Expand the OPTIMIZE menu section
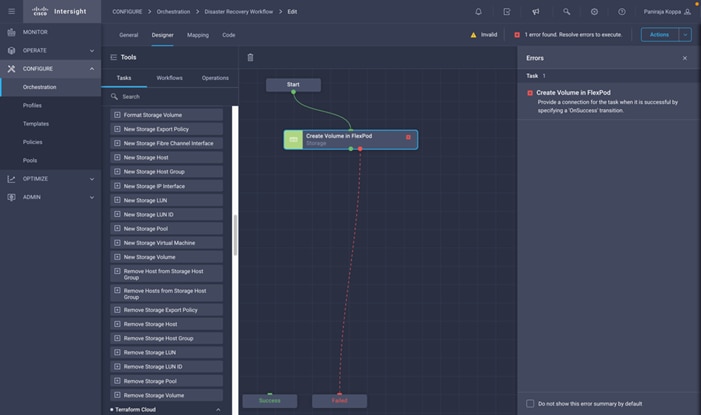Screen dimensions: 701x415 pos(92,179)
